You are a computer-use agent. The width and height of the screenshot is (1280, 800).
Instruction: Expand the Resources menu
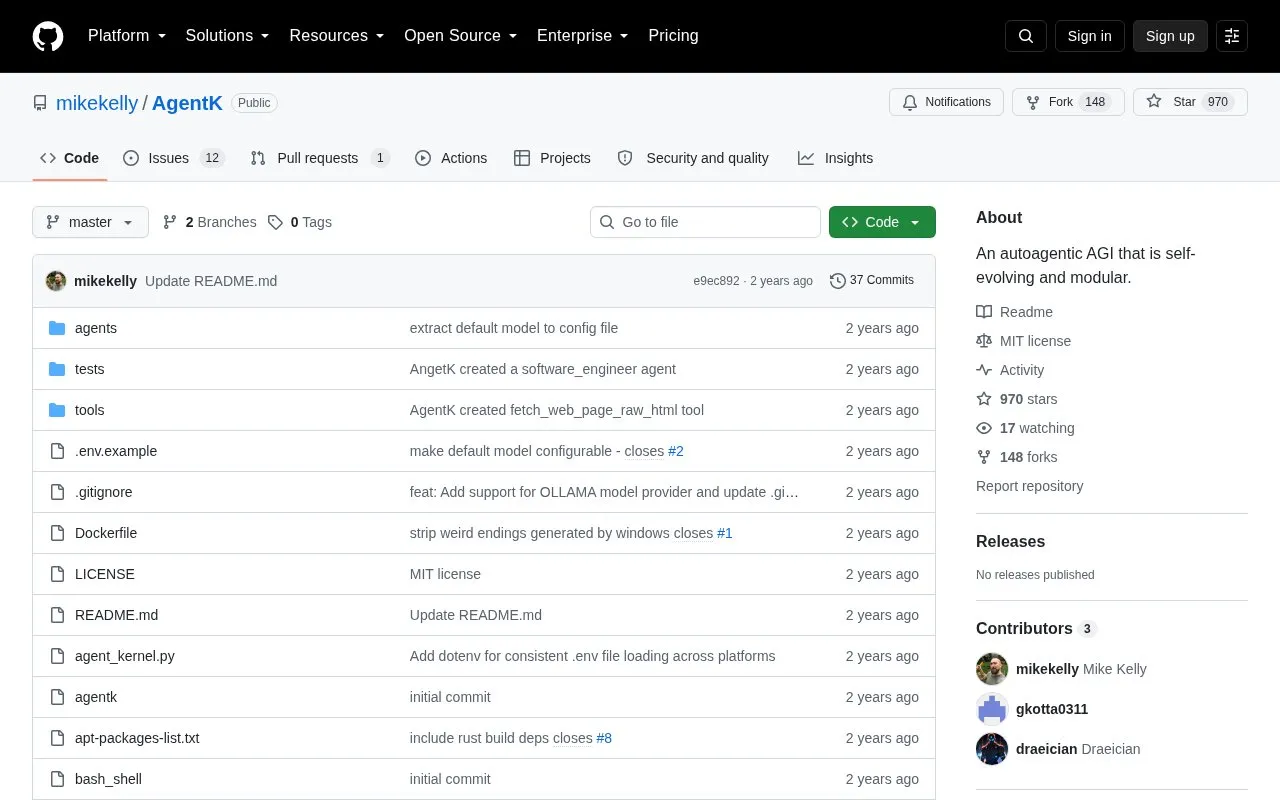337,36
